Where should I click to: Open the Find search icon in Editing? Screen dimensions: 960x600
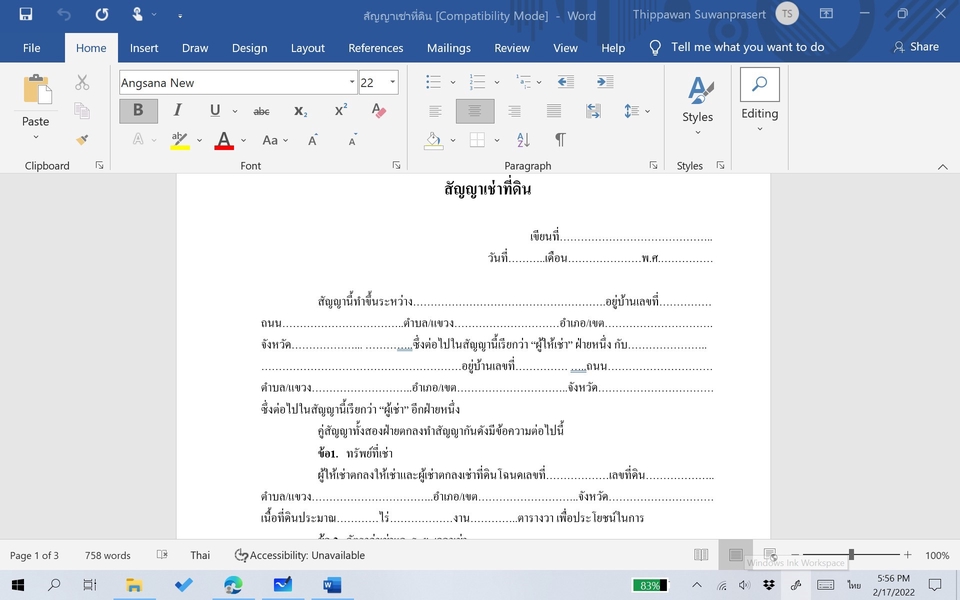(x=759, y=84)
